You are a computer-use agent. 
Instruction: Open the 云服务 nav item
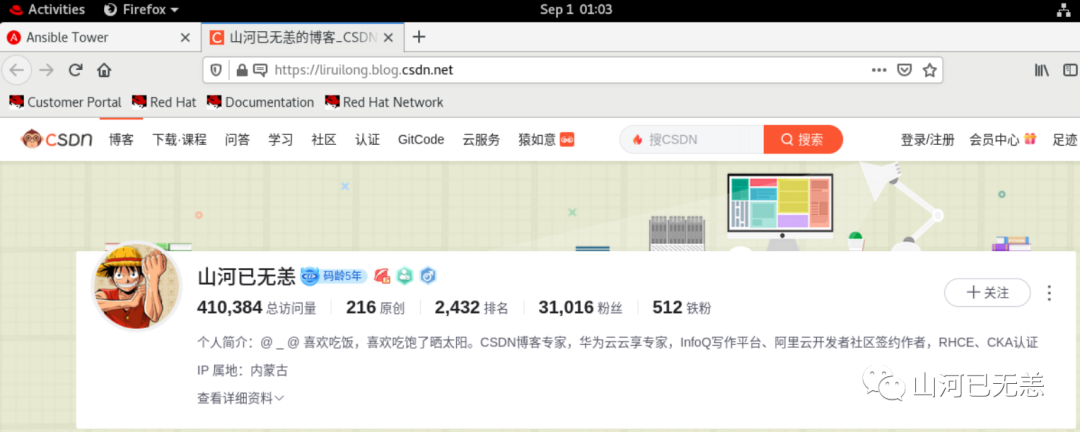(481, 140)
